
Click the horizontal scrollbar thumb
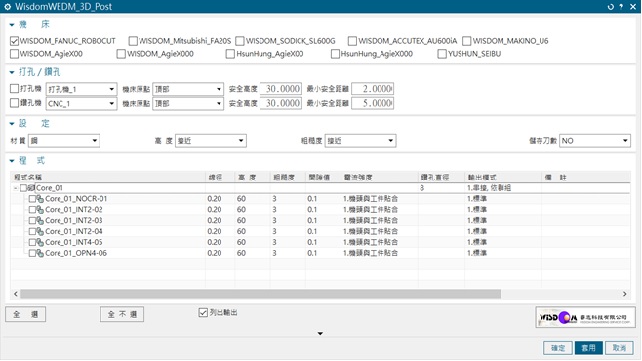tap(260, 294)
